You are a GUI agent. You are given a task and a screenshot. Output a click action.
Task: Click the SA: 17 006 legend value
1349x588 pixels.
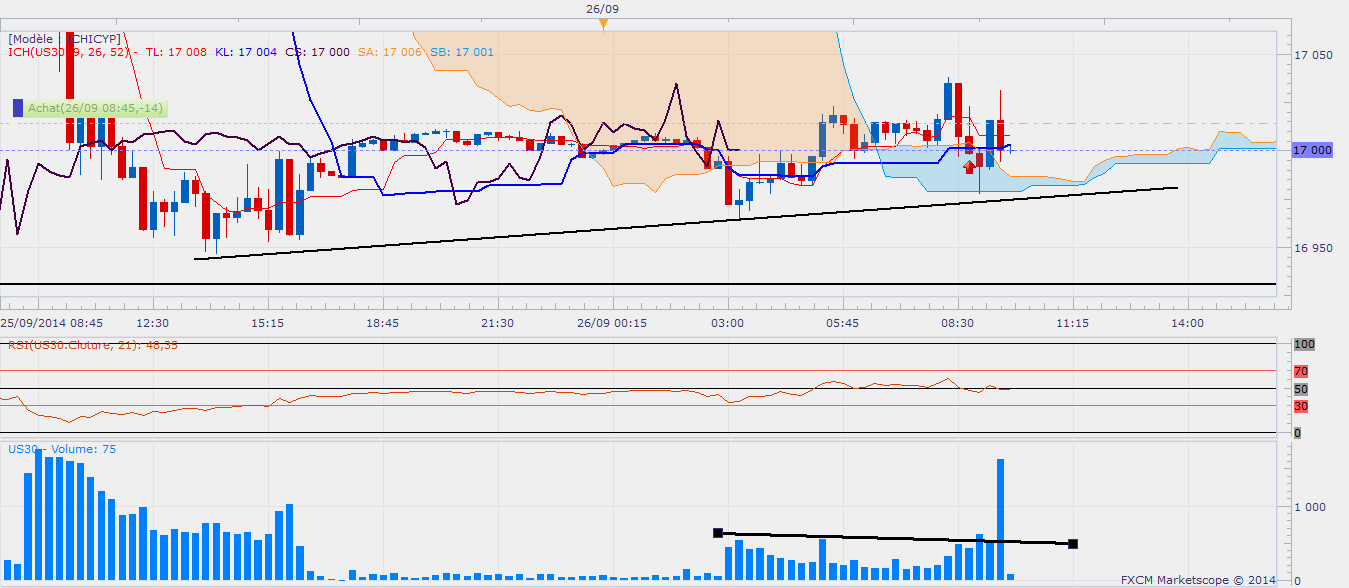(391, 52)
